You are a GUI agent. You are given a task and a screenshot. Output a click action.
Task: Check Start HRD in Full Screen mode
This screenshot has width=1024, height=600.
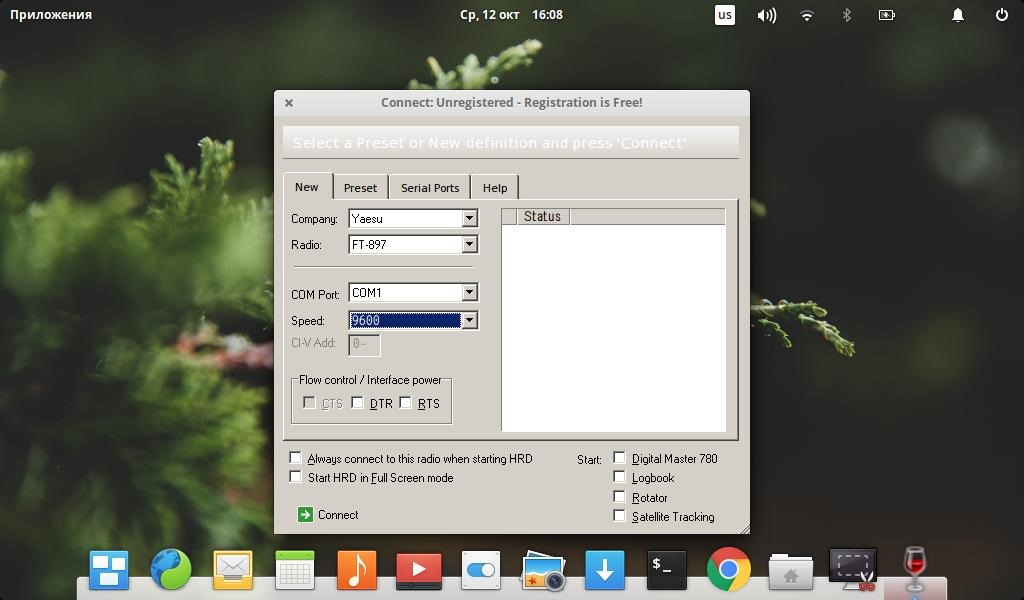pos(295,477)
